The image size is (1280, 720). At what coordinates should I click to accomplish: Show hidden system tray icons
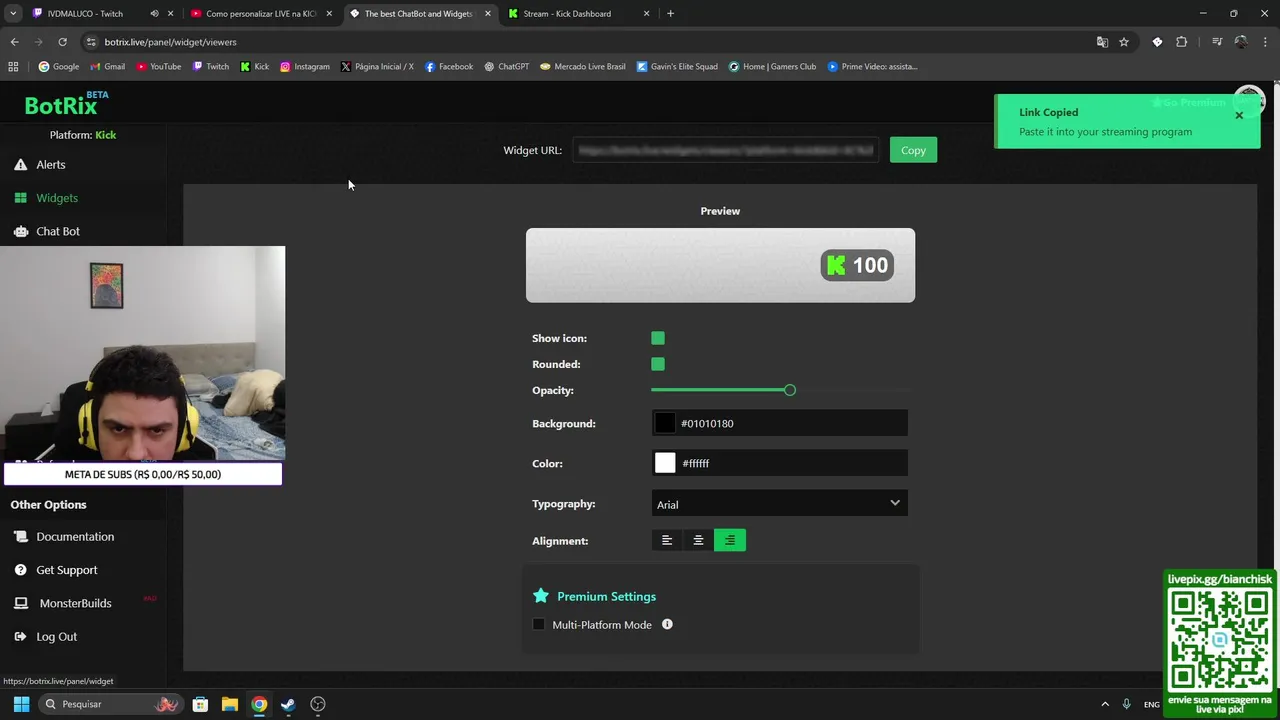tap(1105, 704)
